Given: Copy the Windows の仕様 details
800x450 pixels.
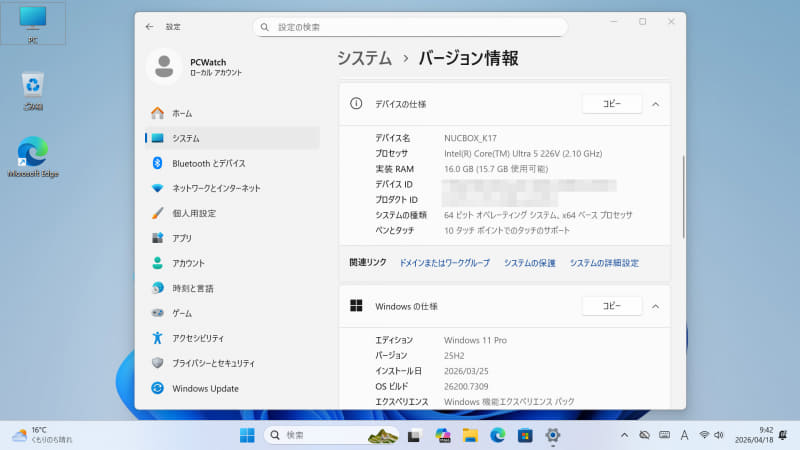Looking at the screenshot, I should tap(612, 306).
